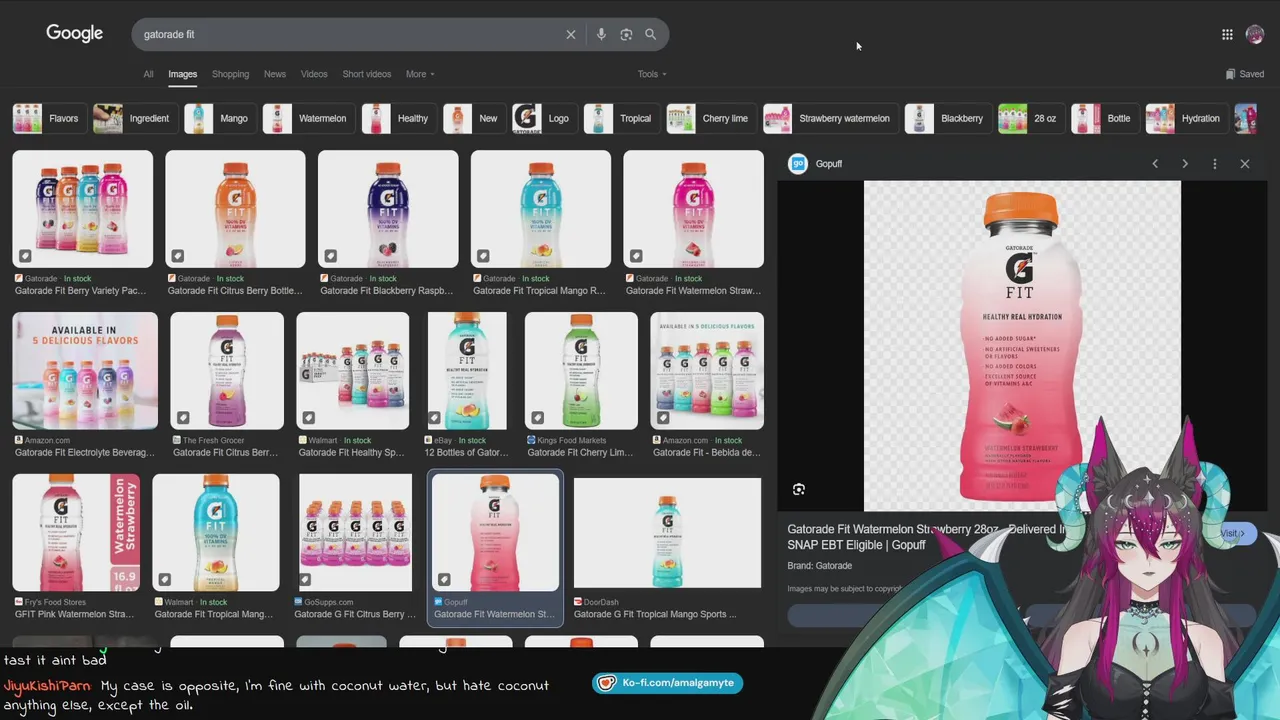This screenshot has width=1280, height=720.
Task: Go to the next image in preview panel
Action: (1185, 164)
